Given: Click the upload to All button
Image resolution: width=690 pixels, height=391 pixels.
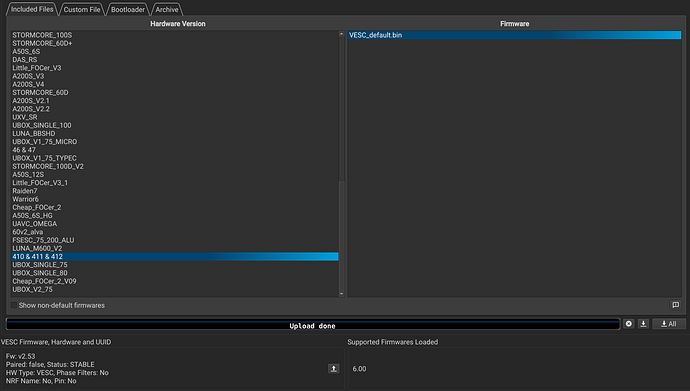Looking at the screenshot, I should pyautogui.click(x=669, y=324).
